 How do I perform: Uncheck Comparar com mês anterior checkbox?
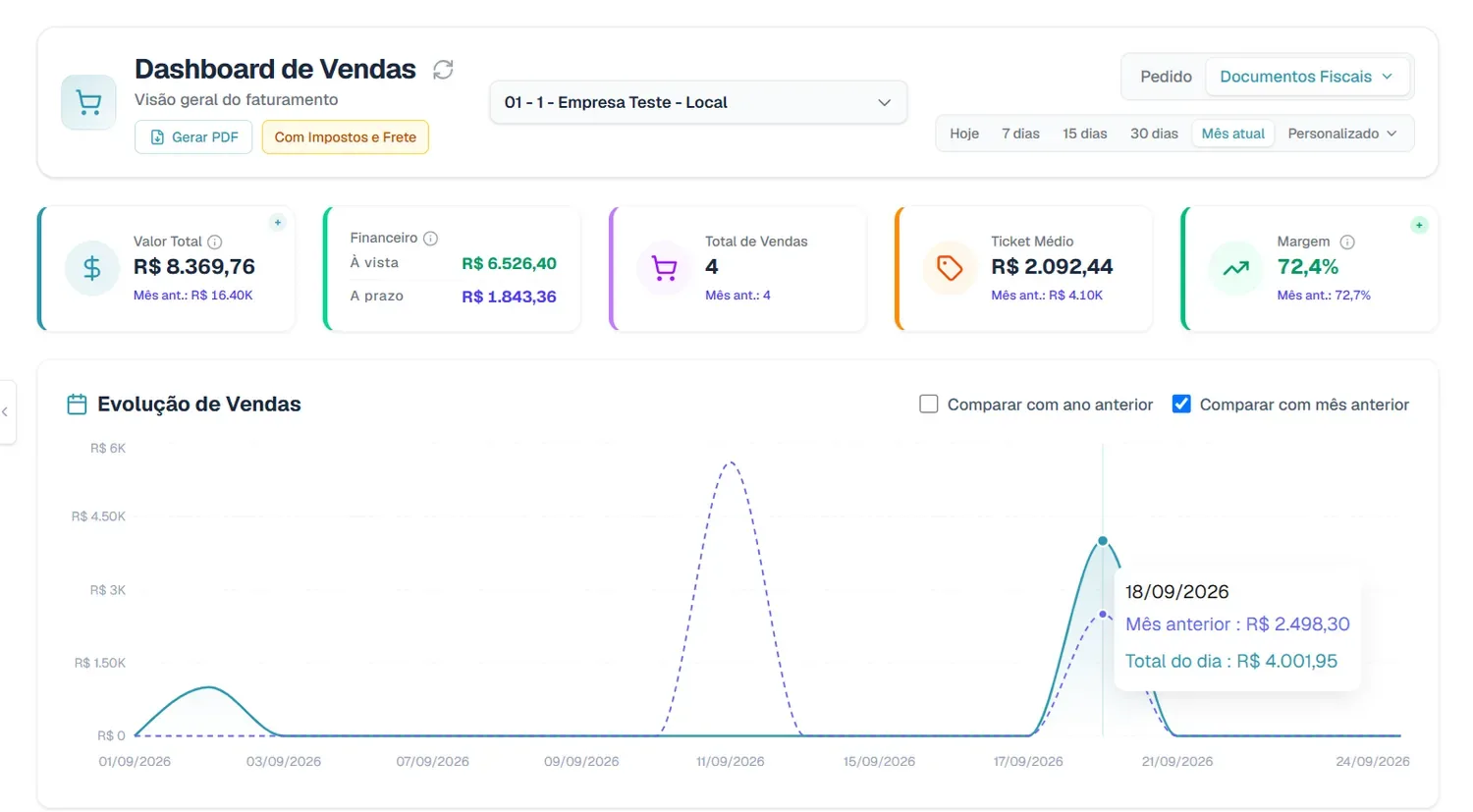[1181, 404]
